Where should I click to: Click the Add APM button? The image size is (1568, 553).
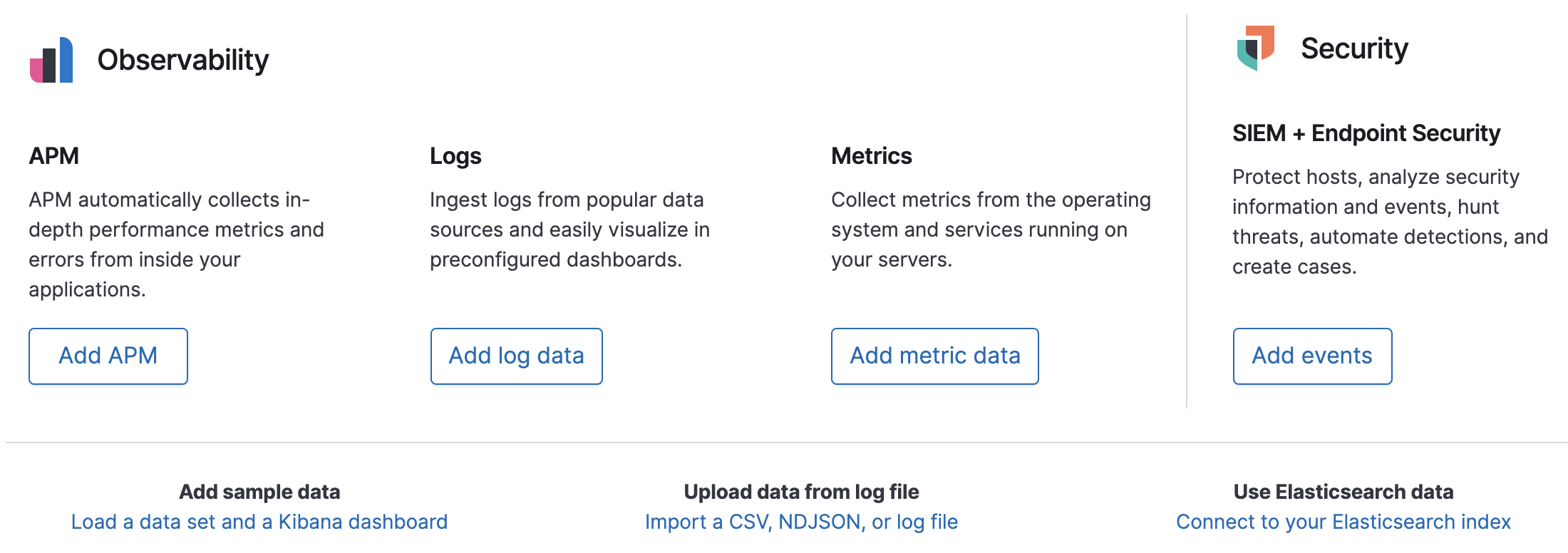108,356
